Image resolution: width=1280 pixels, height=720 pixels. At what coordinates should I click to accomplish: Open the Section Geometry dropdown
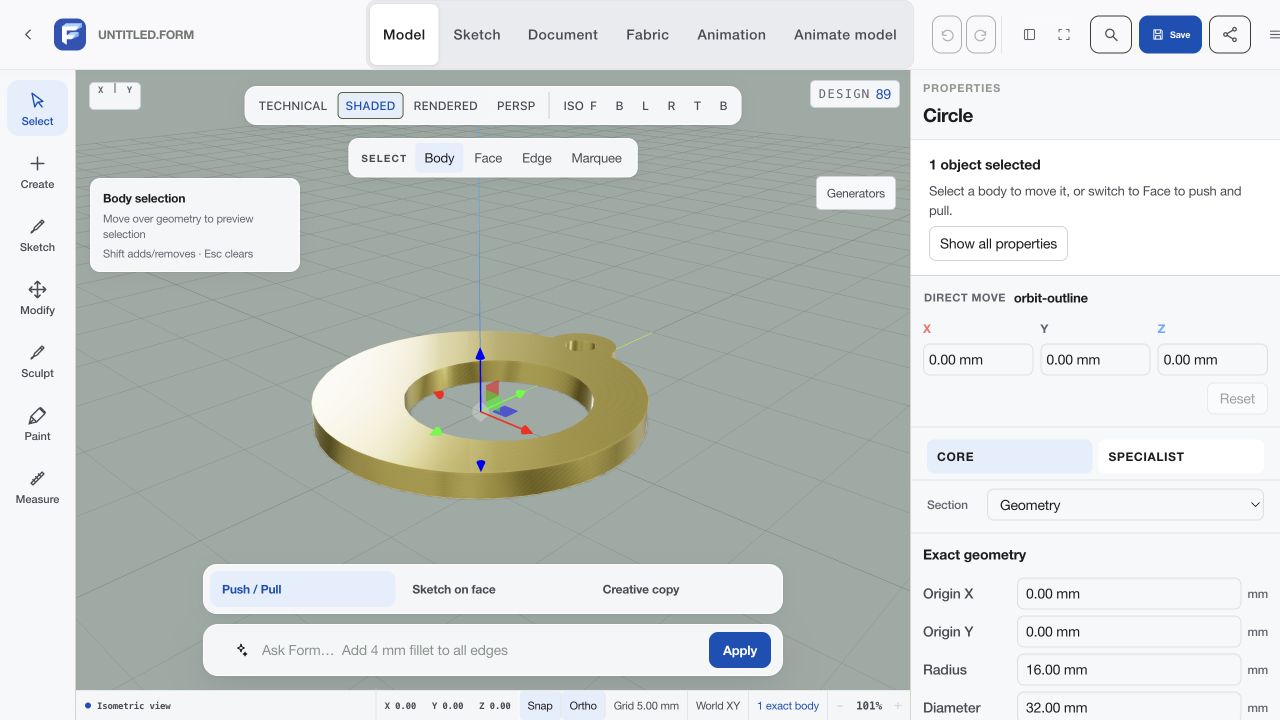1126,505
